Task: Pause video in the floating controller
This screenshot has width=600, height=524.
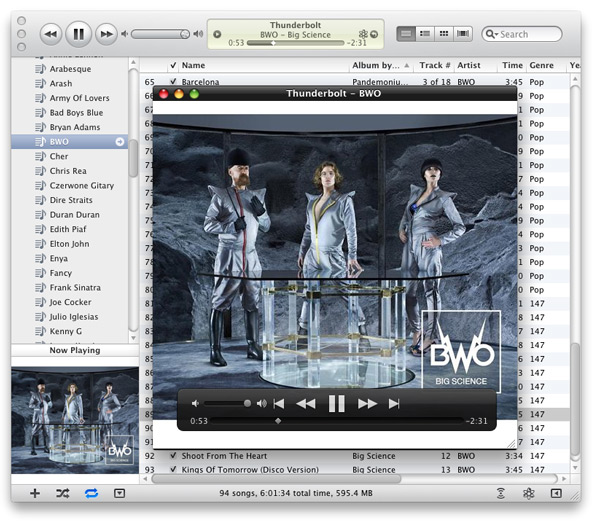Action: [x=337, y=403]
